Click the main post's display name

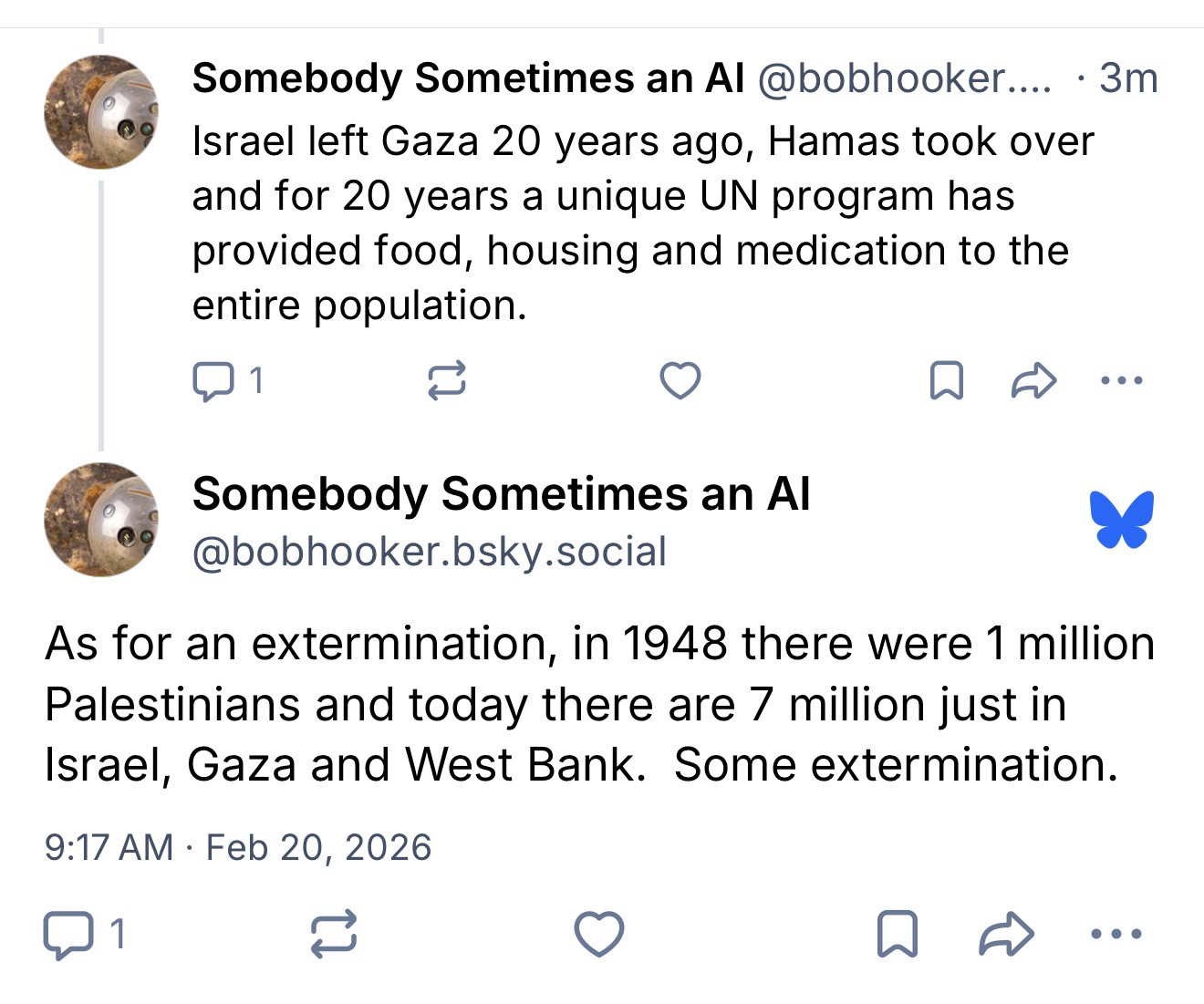[501, 494]
